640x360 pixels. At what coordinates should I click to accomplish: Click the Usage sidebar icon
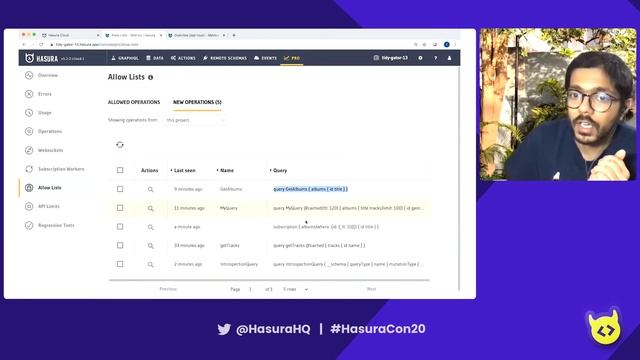[29, 113]
